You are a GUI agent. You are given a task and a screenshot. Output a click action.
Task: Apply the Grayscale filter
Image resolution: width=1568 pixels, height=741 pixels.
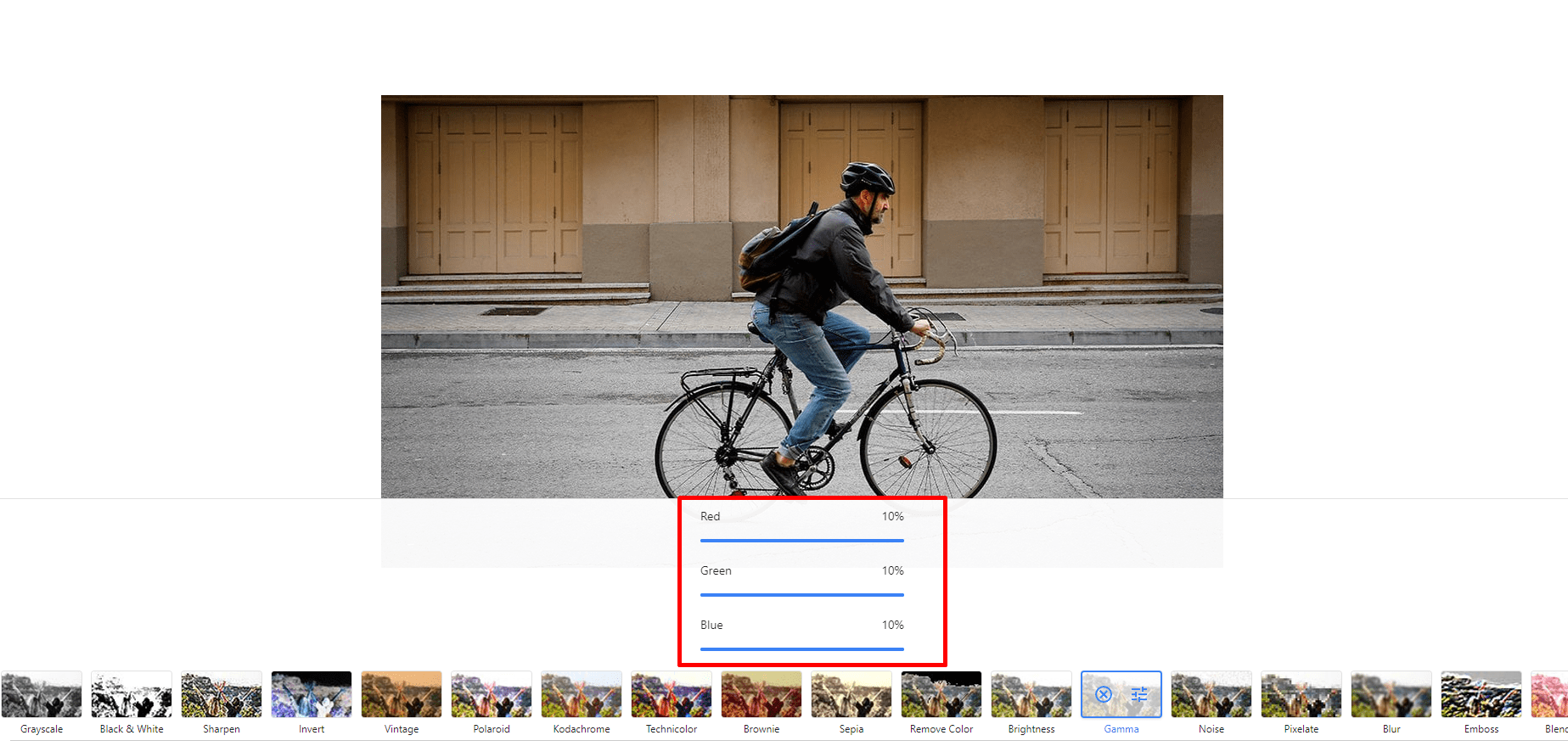42,694
